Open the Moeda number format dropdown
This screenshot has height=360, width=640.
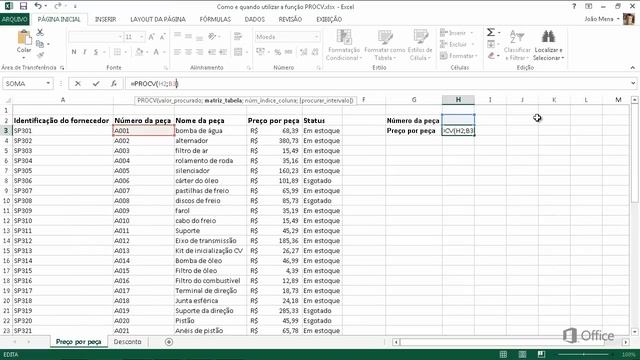(316, 37)
